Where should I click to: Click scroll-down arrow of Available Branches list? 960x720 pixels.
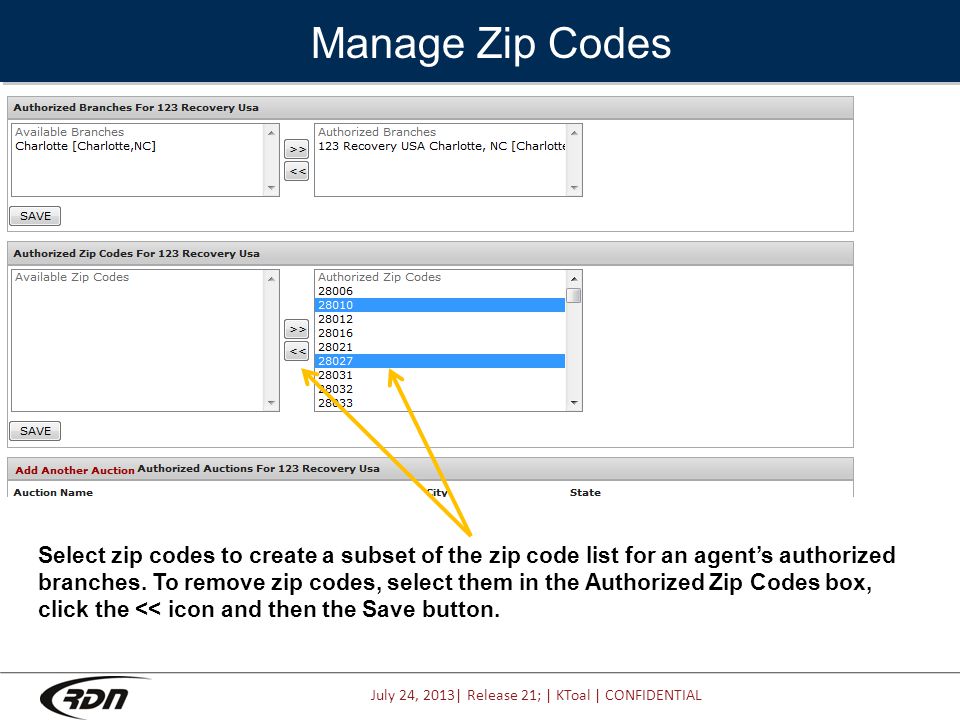271,188
